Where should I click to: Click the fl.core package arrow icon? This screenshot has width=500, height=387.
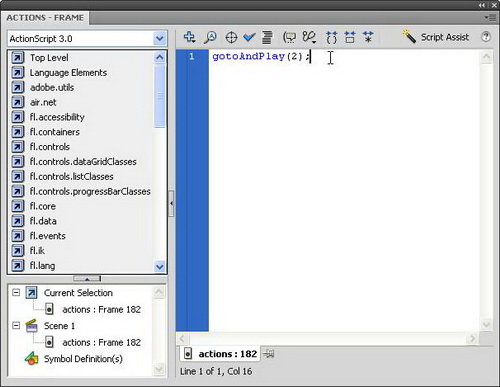pyautogui.click(x=18, y=206)
